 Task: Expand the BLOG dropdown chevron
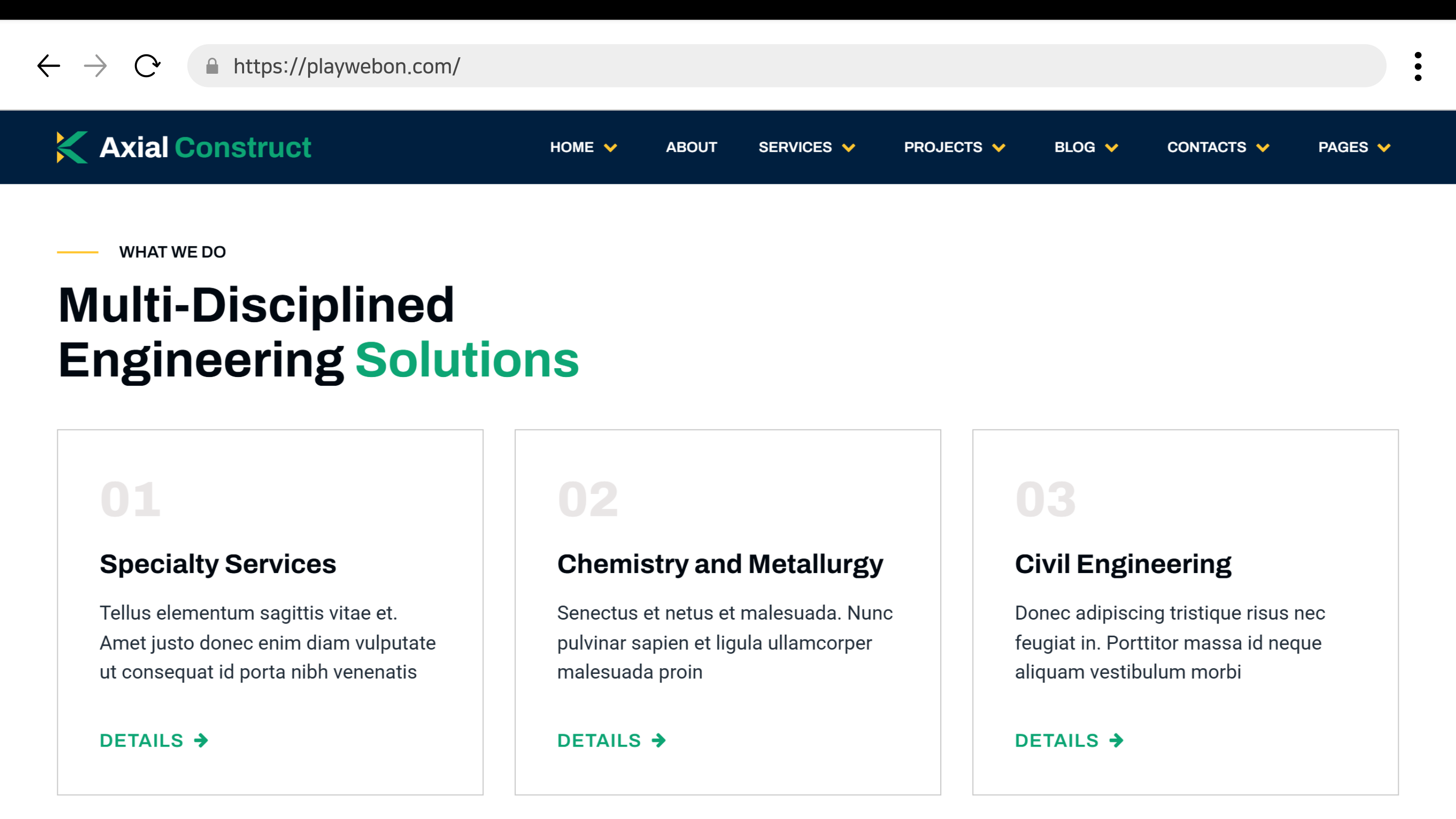point(1112,148)
